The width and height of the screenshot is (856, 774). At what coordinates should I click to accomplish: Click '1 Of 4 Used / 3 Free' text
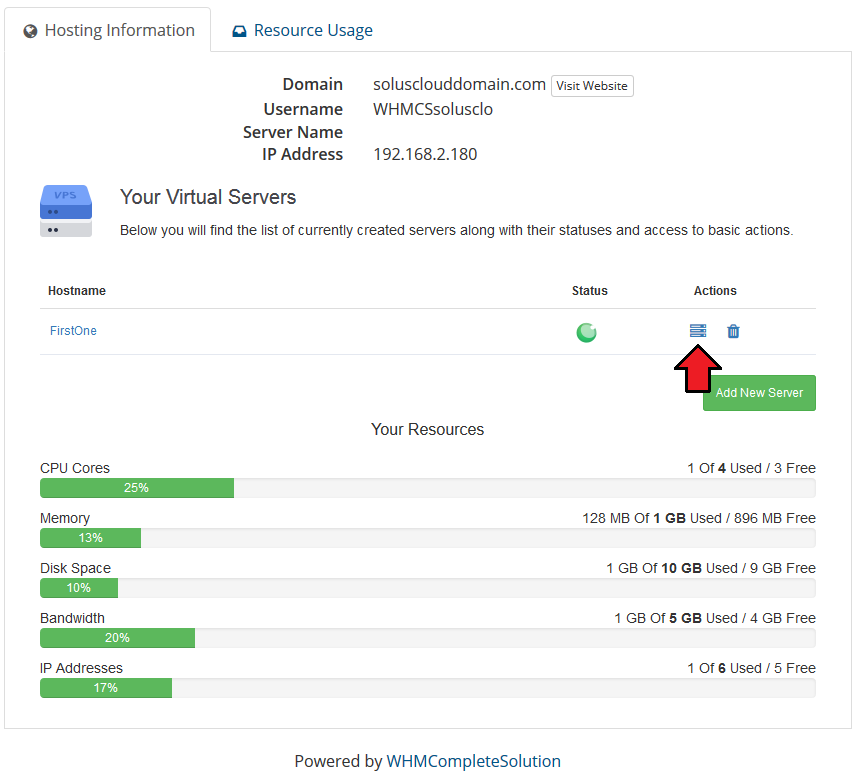pyautogui.click(x=751, y=468)
